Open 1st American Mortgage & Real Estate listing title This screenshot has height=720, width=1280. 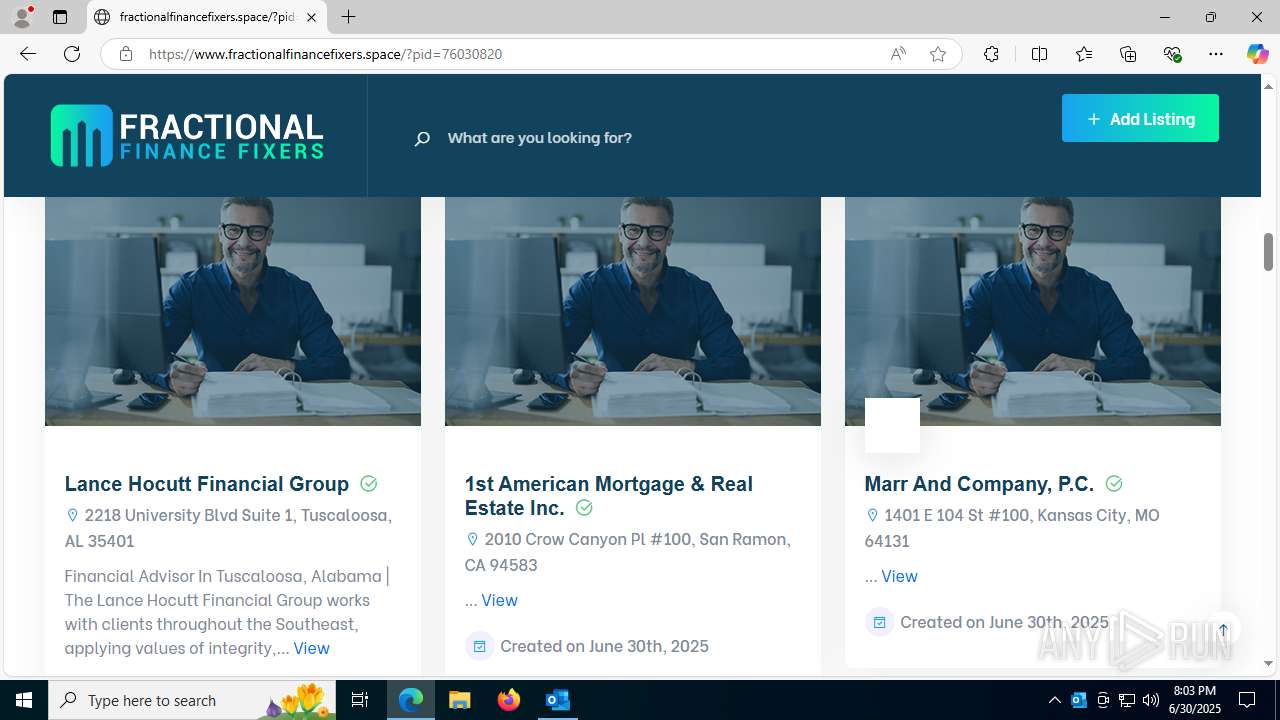pyautogui.click(x=608, y=496)
